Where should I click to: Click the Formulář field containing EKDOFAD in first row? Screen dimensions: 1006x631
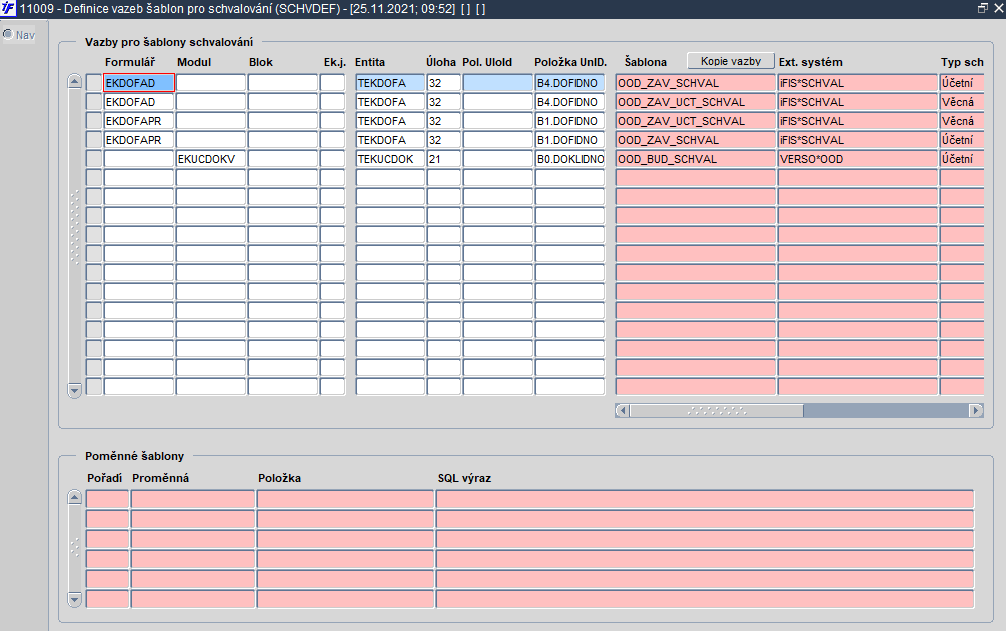(x=139, y=83)
